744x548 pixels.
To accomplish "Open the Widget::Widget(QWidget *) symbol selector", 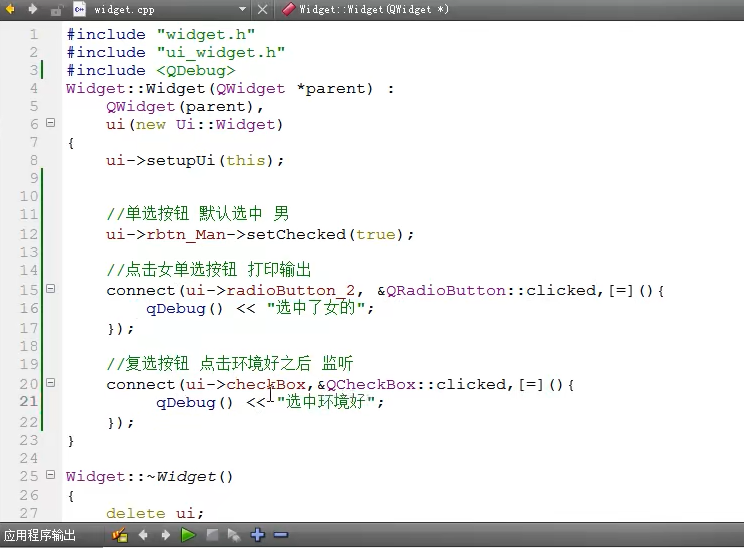I will (373, 9).
